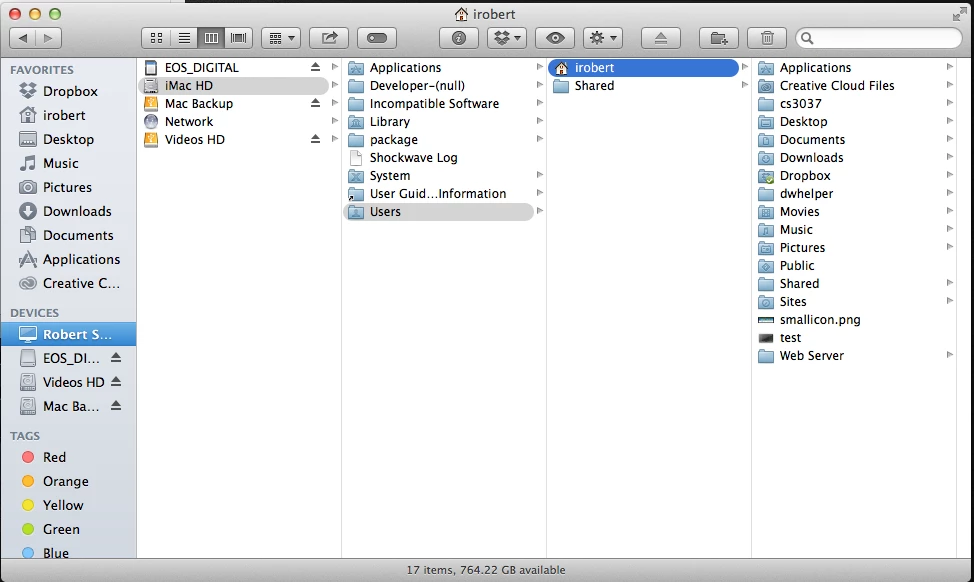Select the Incompatible Software folder

pyautogui.click(x=438, y=104)
